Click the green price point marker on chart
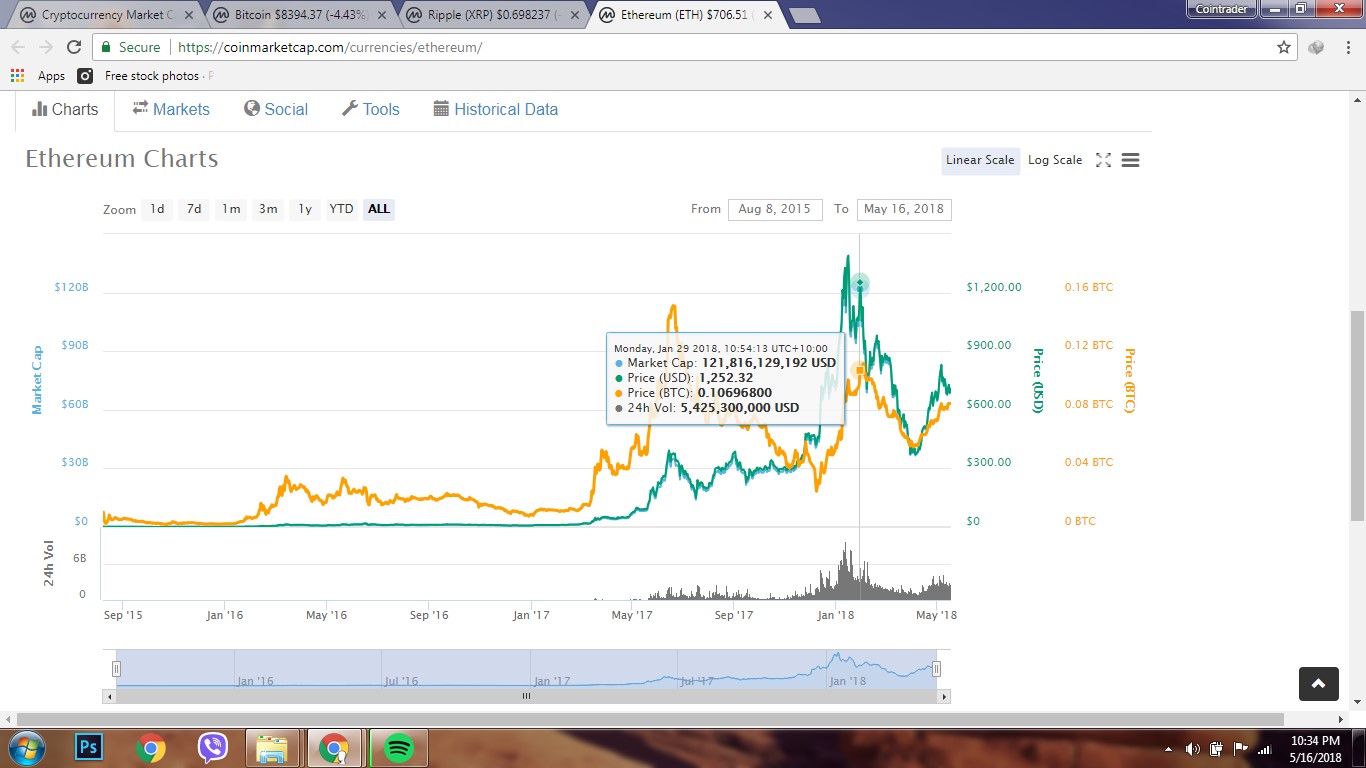 click(860, 285)
